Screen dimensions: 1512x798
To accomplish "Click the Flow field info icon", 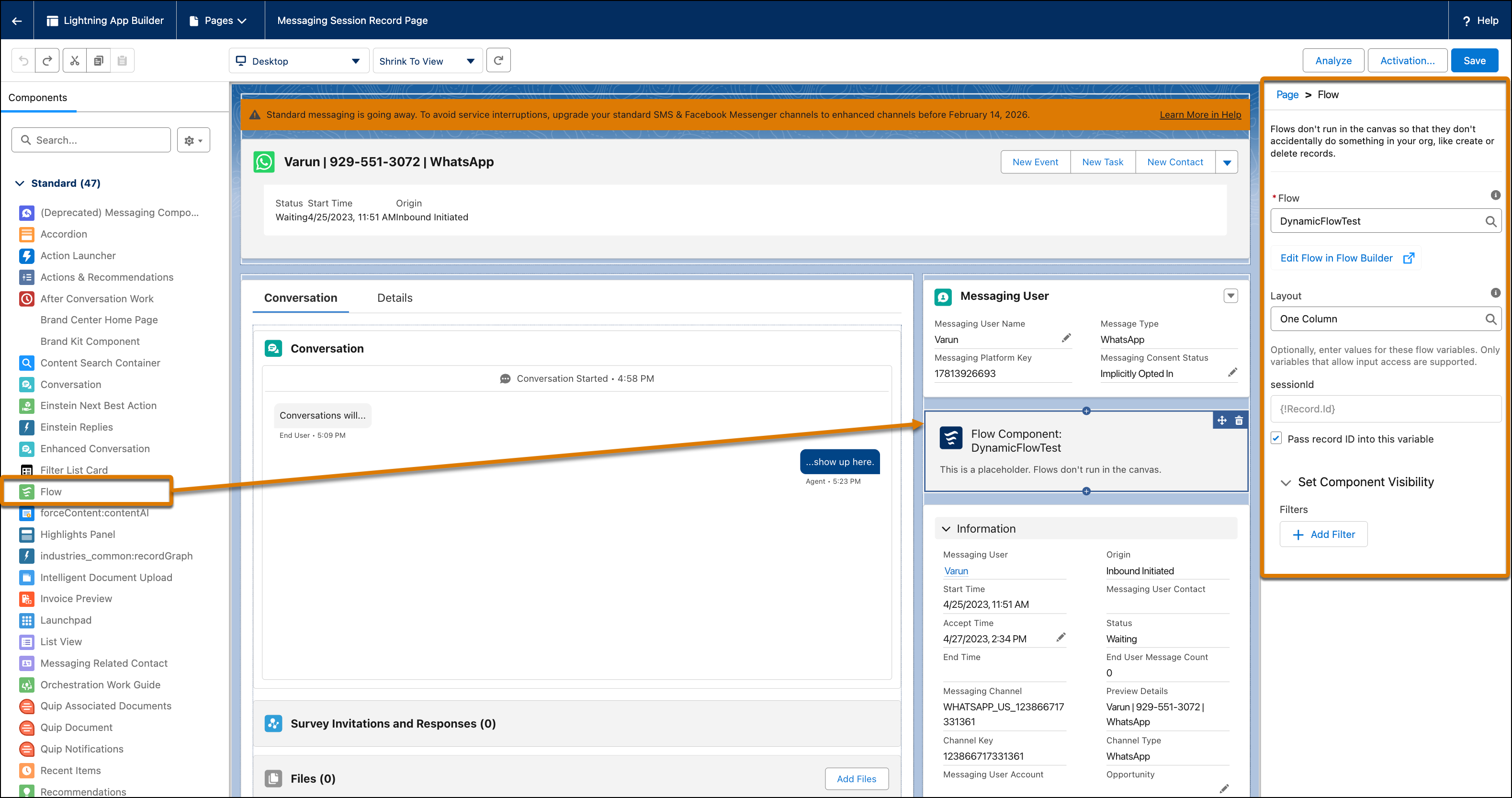I will point(1495,195).
